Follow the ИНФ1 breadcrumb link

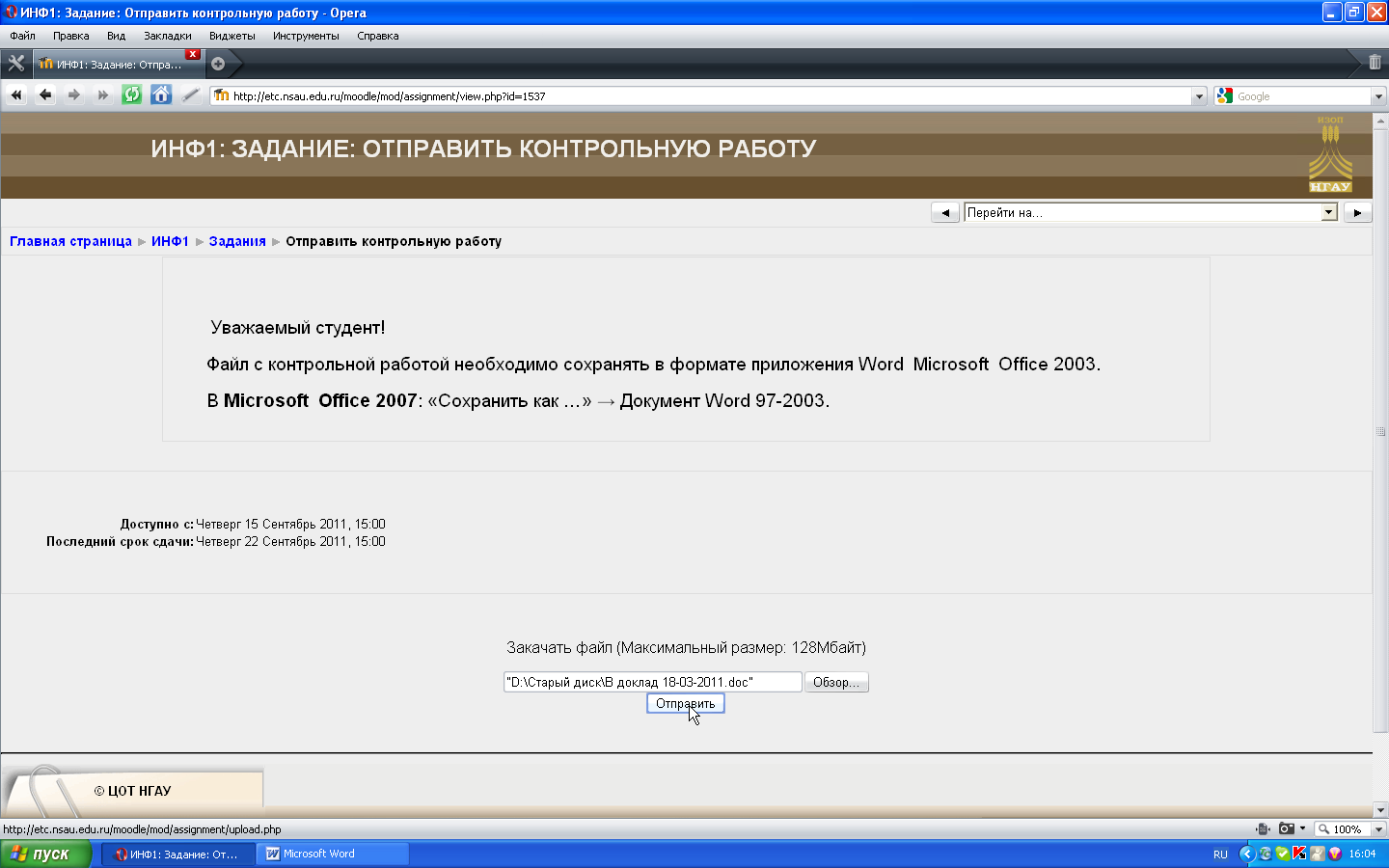tap(170, 241)
